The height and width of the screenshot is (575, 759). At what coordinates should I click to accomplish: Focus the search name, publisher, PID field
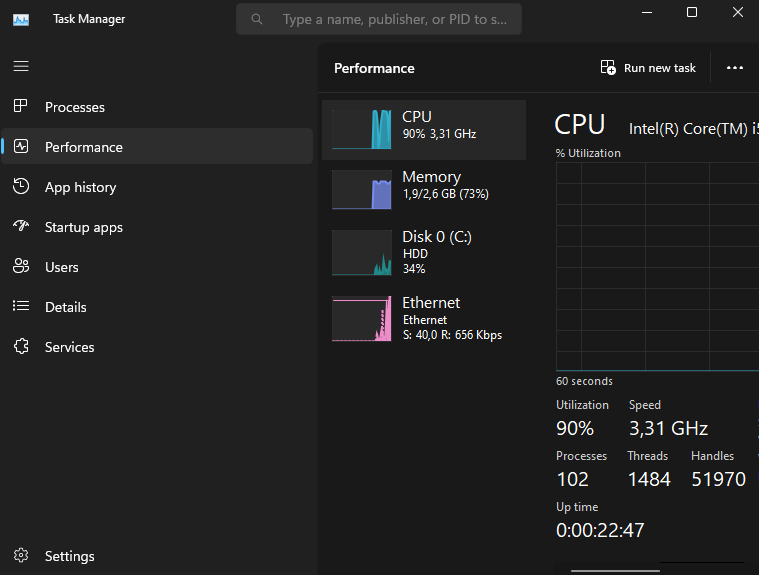[x=379, y=19]
